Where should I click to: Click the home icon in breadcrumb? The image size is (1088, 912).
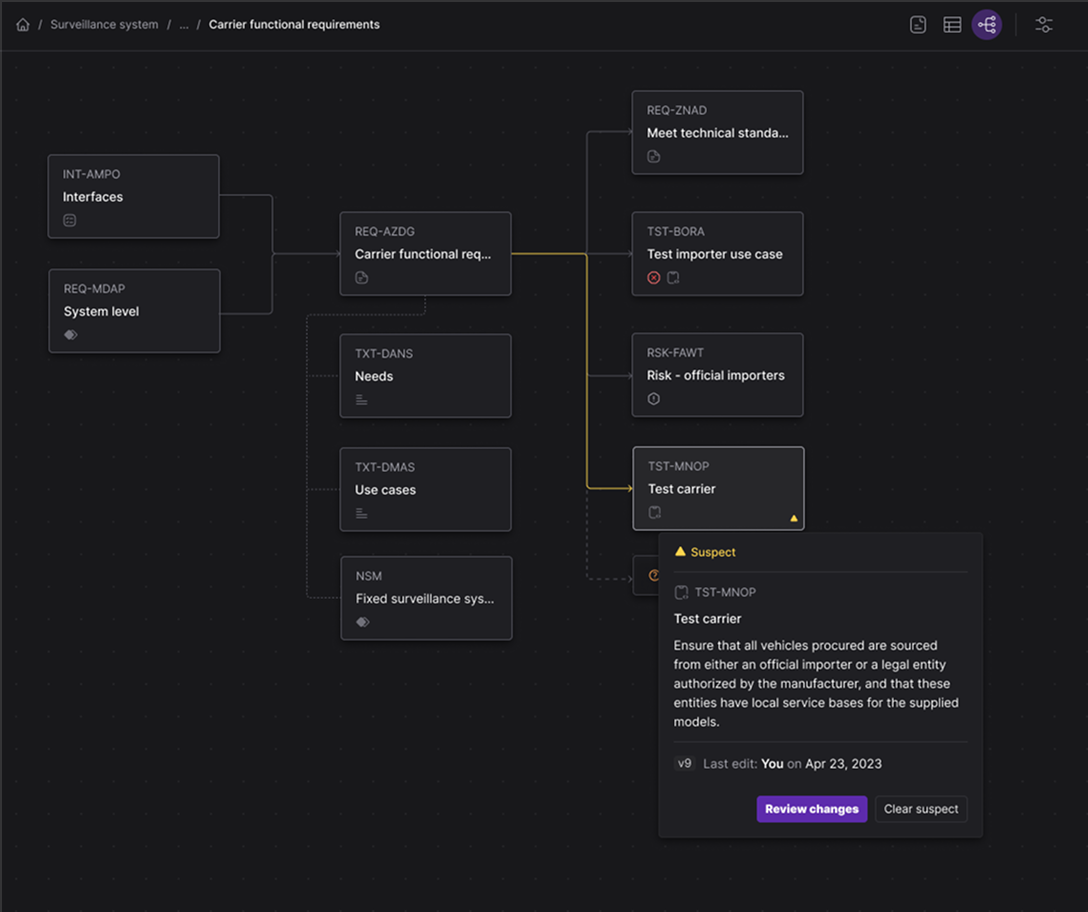coord(23,25)
